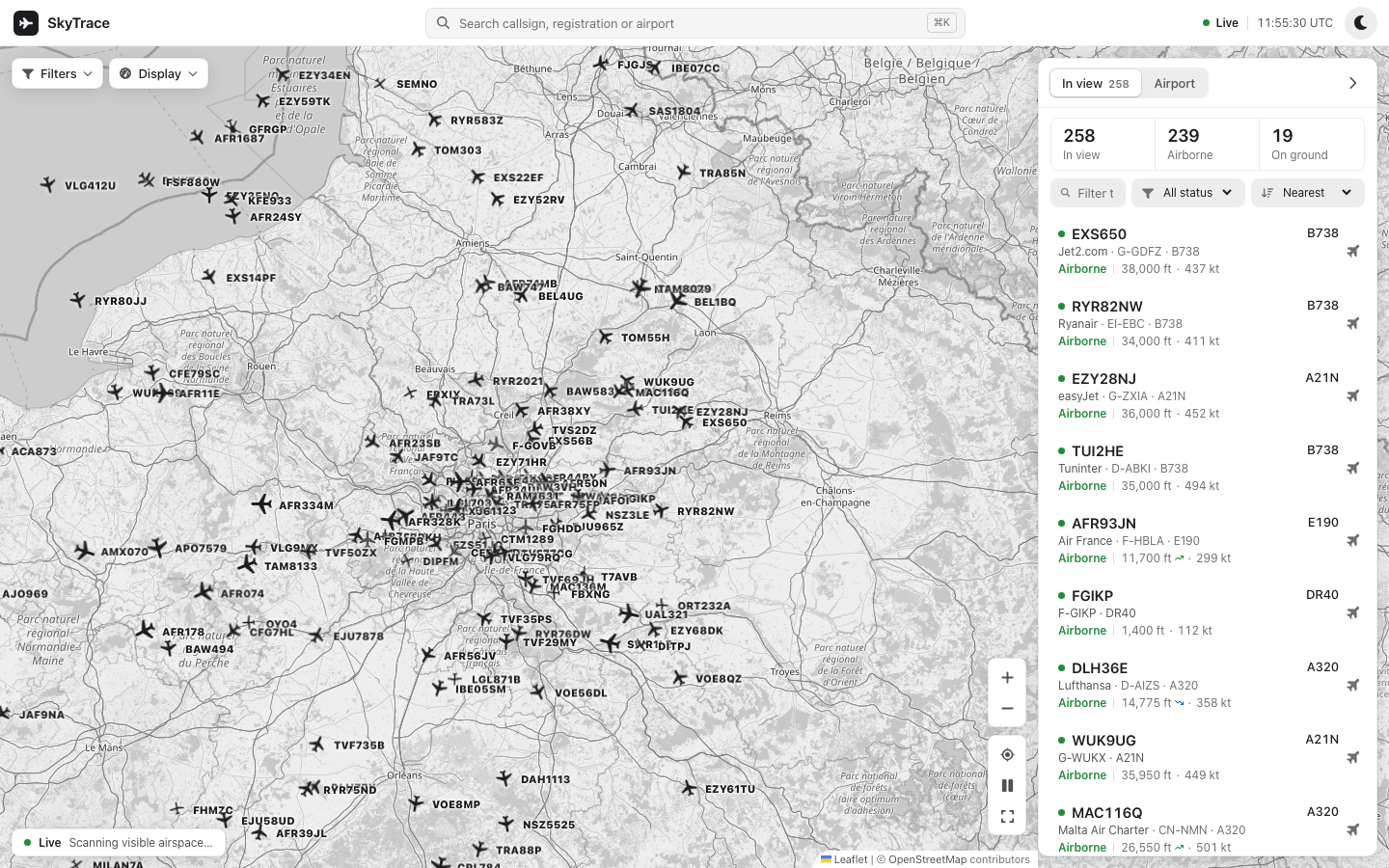1389x868 pixels.
Task: Select the AMX070 aircraft marker on the map
Action: pos(85,551)
